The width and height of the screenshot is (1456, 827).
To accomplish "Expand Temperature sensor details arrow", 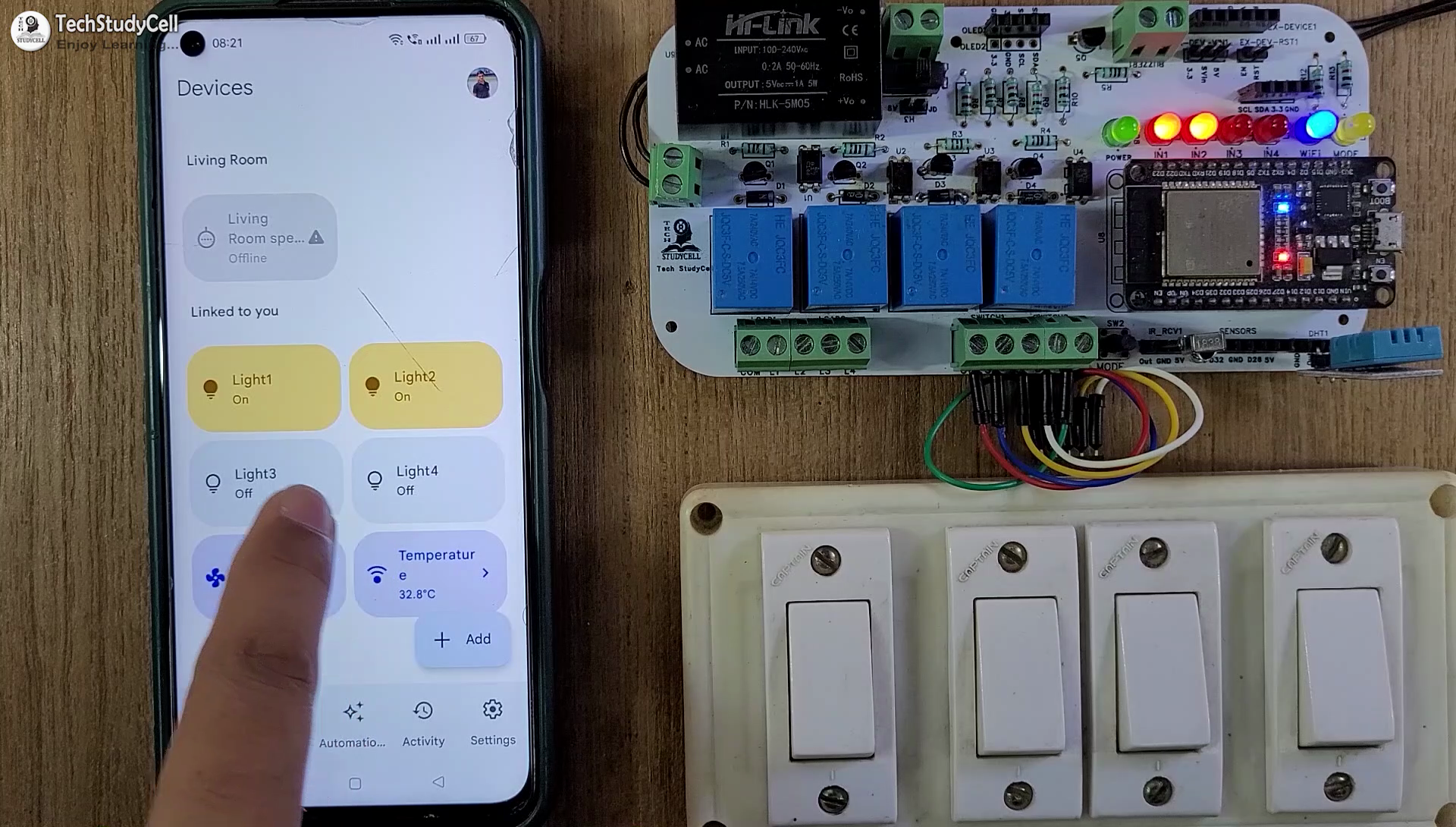I will tap(485, 571).
